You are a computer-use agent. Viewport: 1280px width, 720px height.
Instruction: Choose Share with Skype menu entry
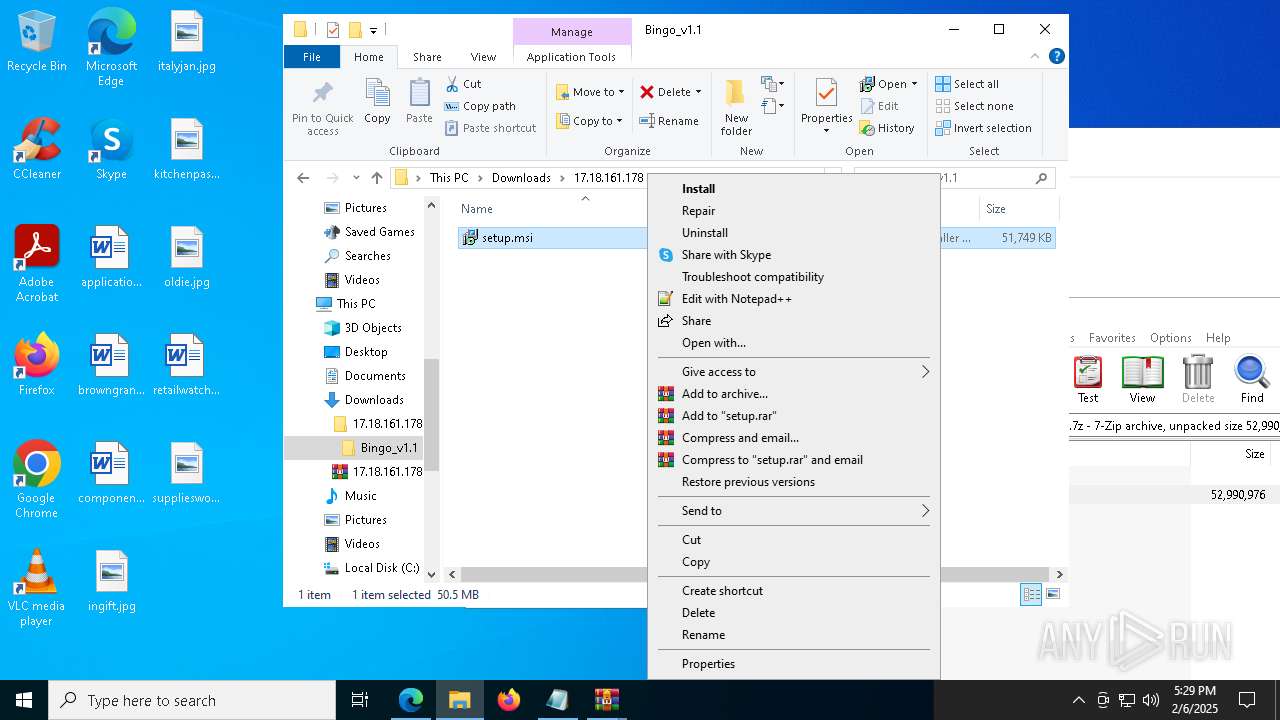click(x=793, y=255)
